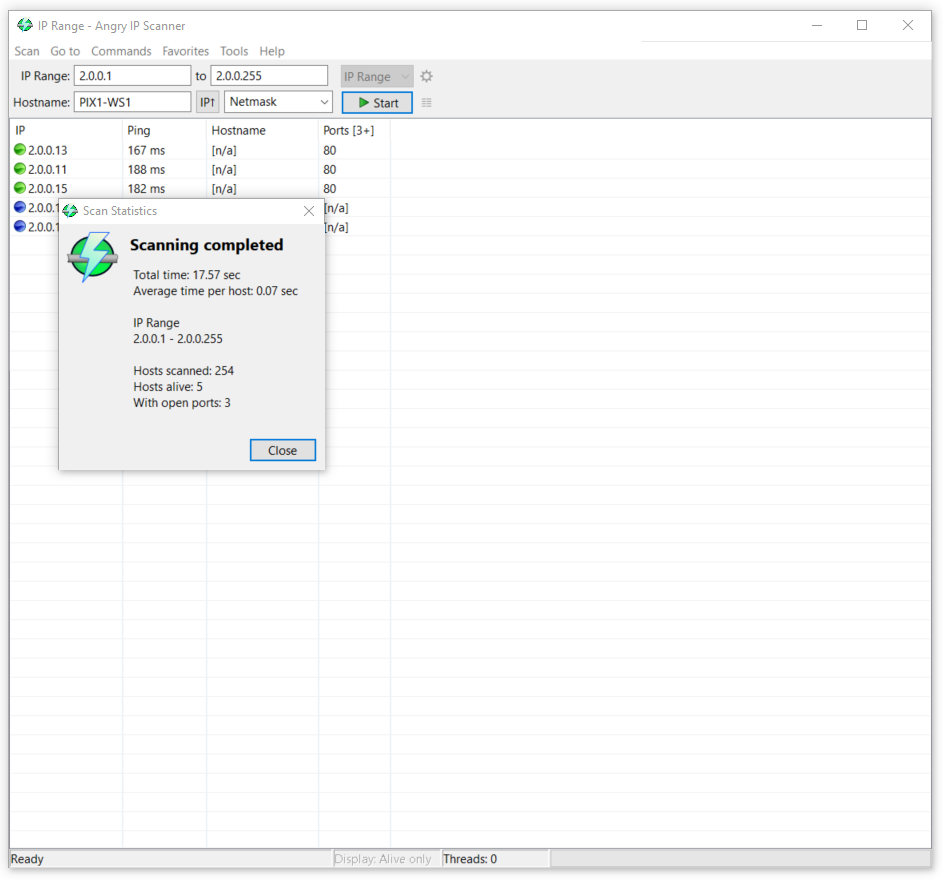
Task: Open the Commands menu
Action: tap(121, 51)
